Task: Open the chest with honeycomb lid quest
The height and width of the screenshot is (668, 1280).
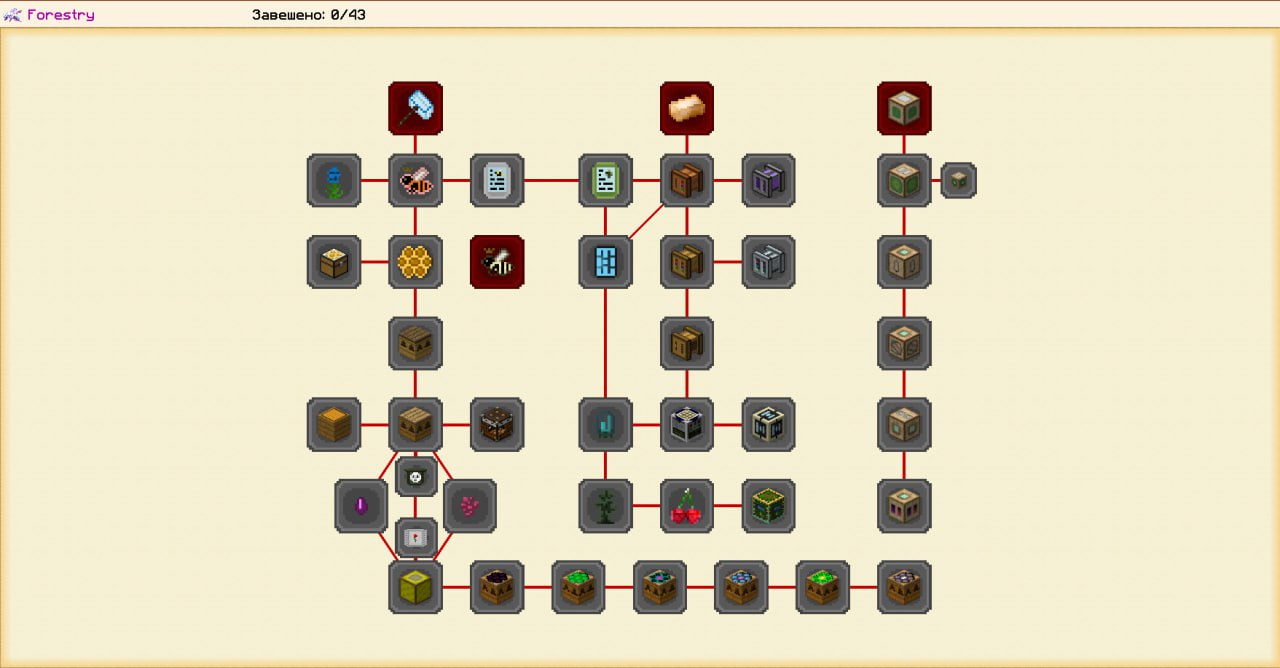Action: pyautogui.click(x=334, y=262)
